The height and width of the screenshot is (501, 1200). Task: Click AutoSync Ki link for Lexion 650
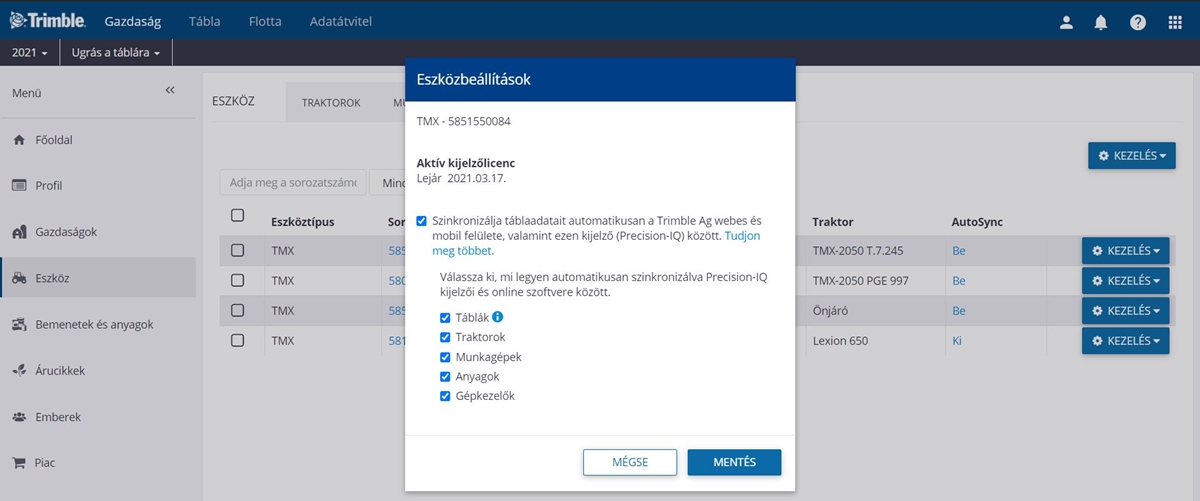pyautogui.click(x=958, y=341)
